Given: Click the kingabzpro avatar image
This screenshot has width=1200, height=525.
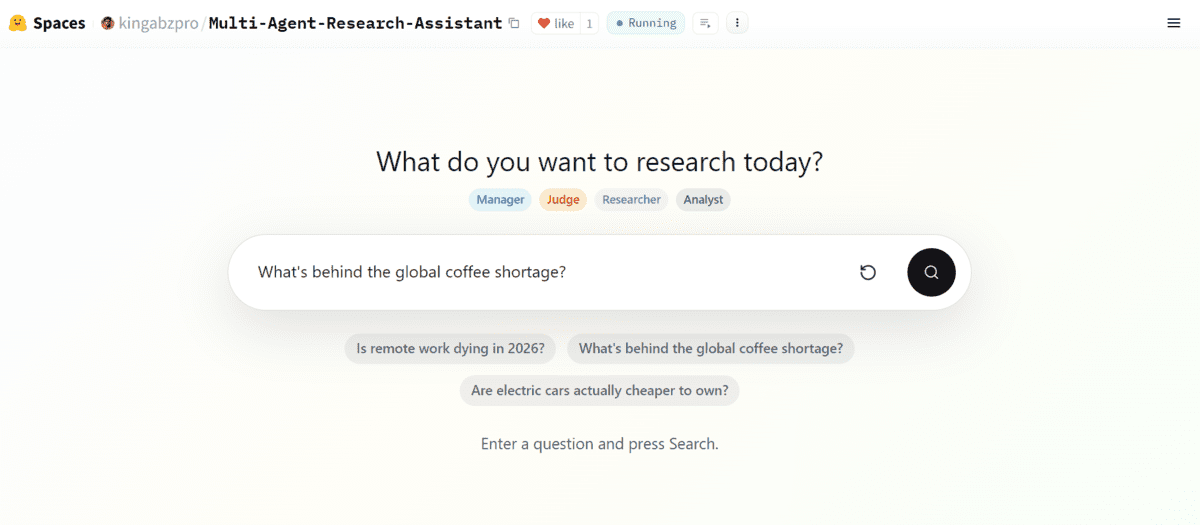Looking at the screenshot, I should coord(107,23).
